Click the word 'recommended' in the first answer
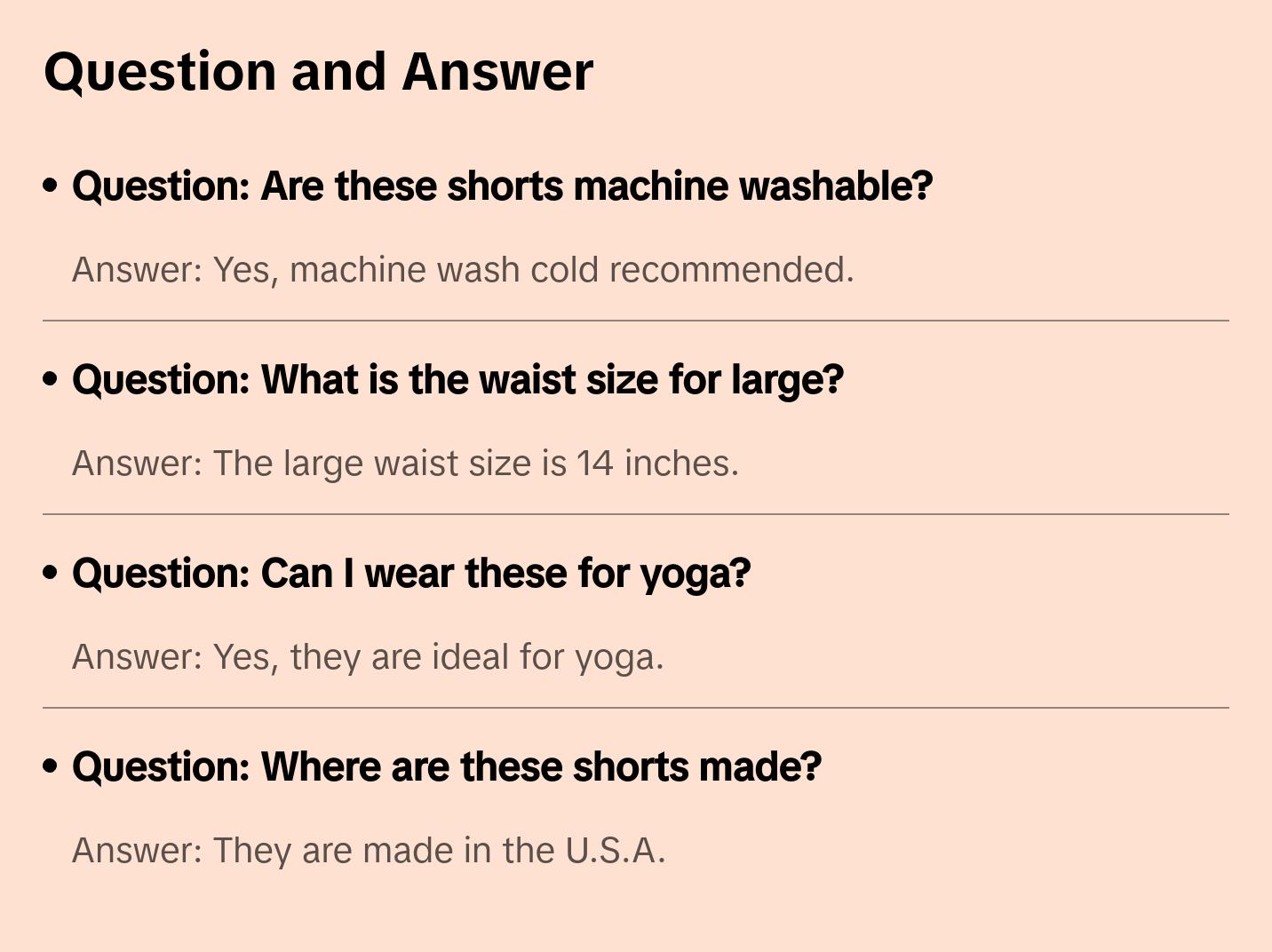 click(x=730, y=270)
